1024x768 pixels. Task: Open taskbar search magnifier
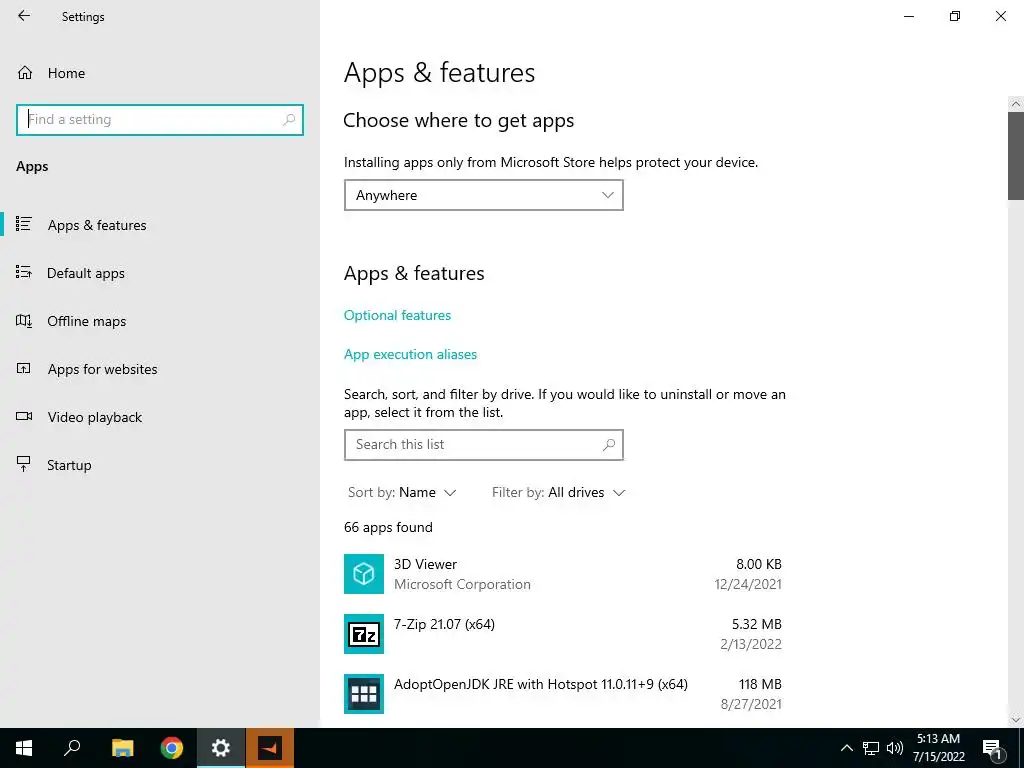coord(72,748)
